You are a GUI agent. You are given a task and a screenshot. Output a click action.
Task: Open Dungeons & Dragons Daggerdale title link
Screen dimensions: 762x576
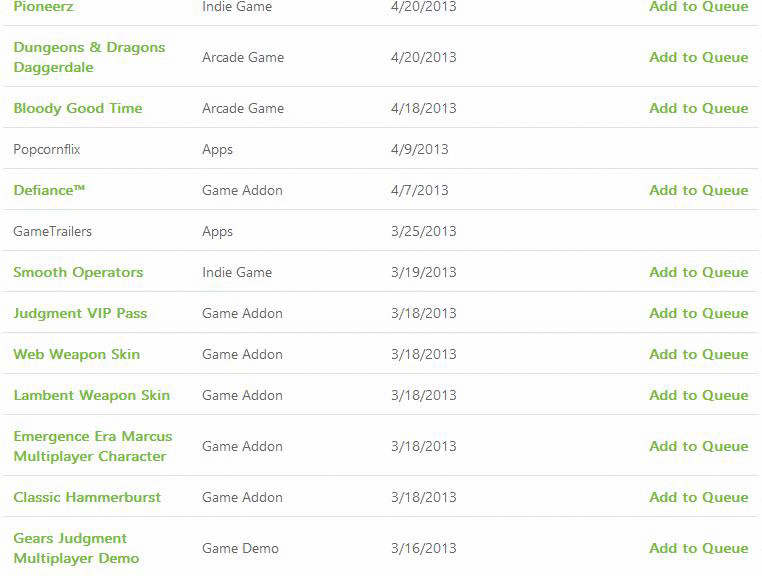[89, 57]
